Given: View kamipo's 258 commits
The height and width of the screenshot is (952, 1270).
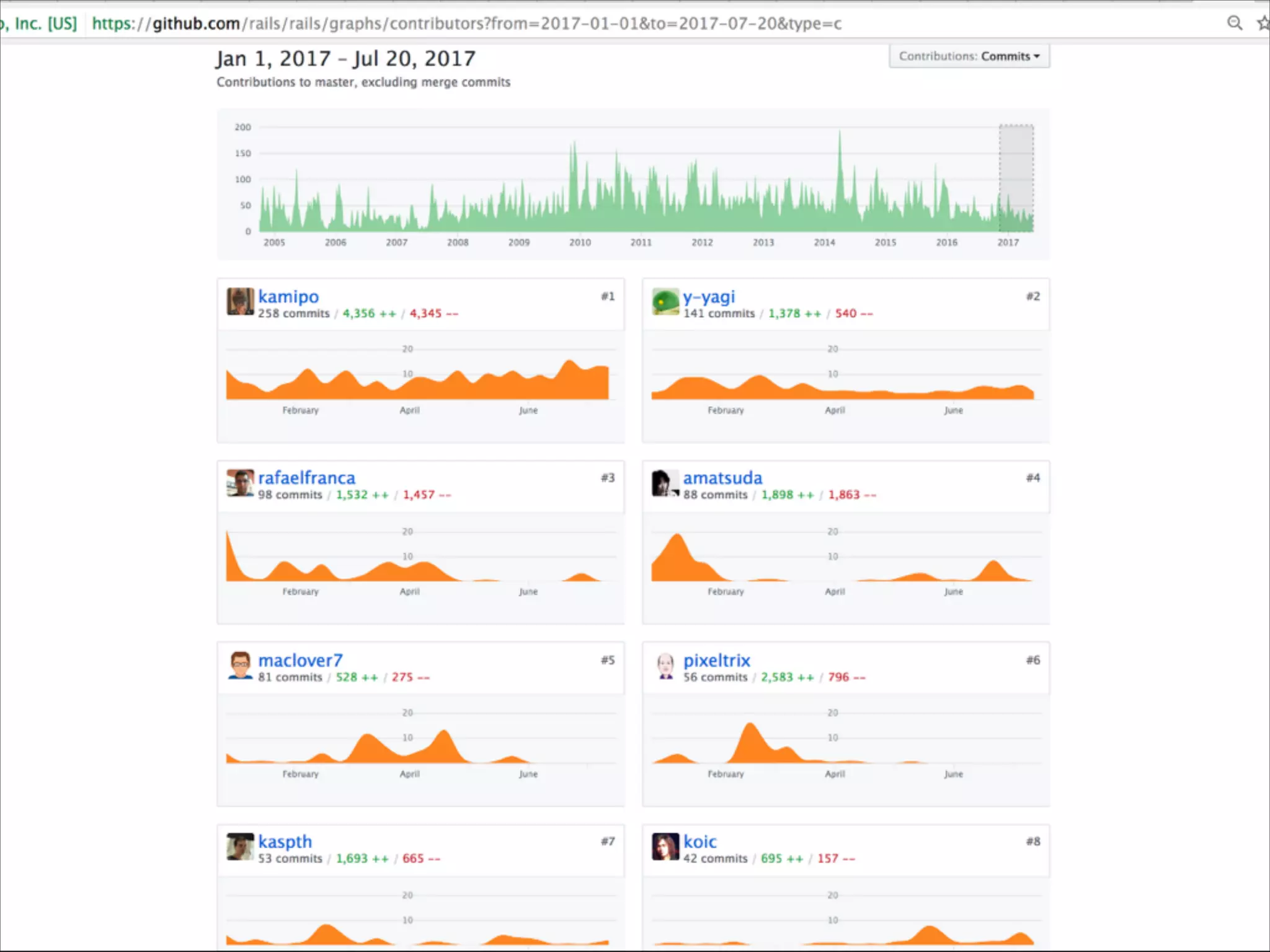Looking at the screenshot, I should click(294, 314).
